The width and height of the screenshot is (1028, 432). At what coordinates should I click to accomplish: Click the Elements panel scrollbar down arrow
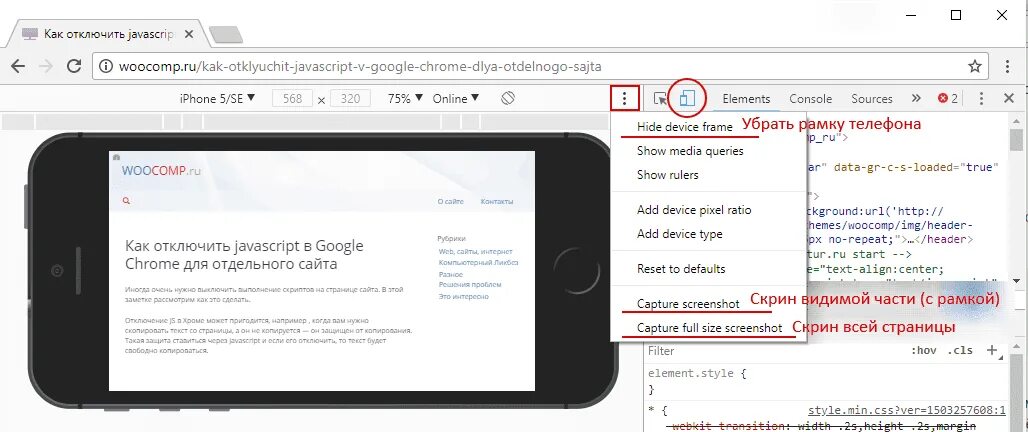point(1016,281)
